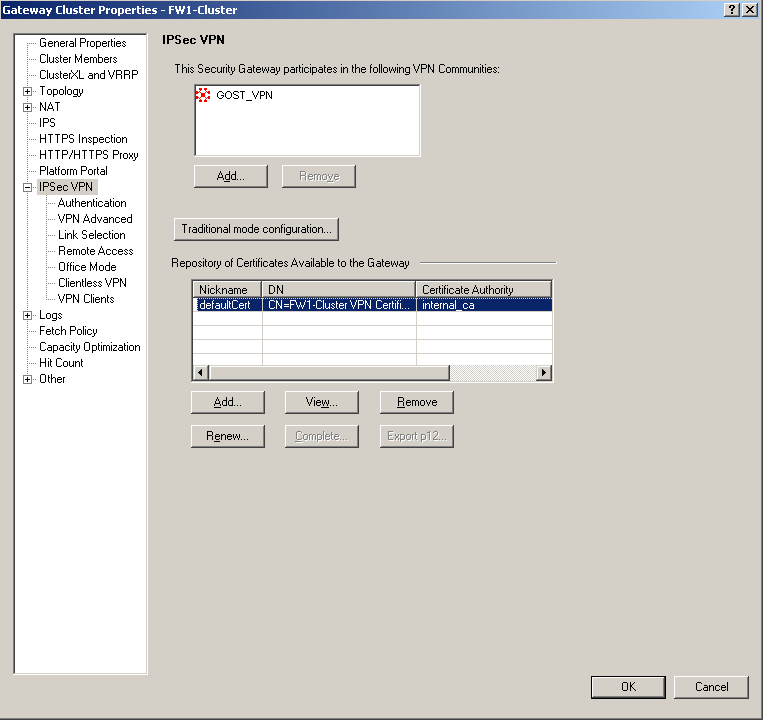This screenshot has height=720, width=763.
Task: Select the NAT tree item
Action: (50, 107)
